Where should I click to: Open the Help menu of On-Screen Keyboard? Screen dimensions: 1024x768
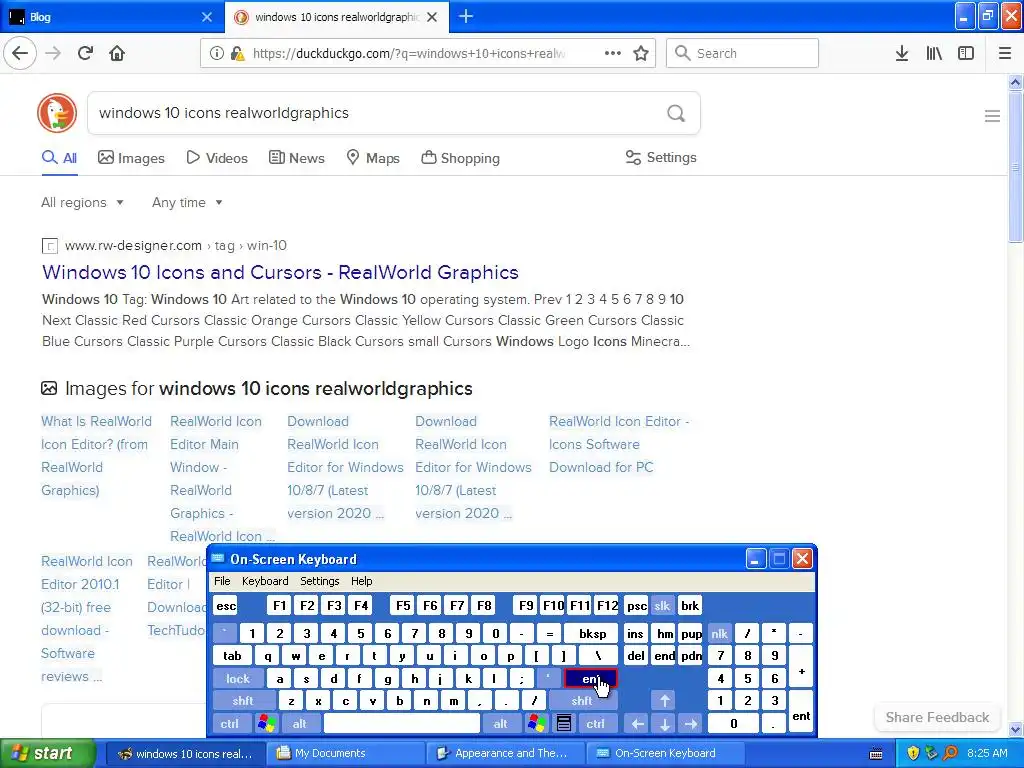coord(361,581)
